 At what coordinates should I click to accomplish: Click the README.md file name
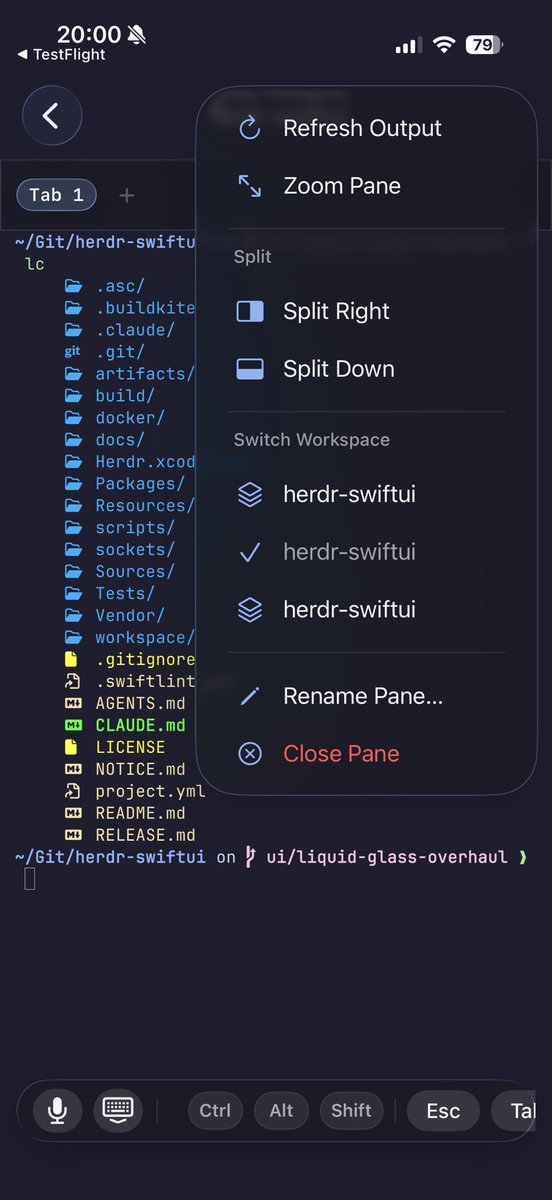click(x=140, y=814)
